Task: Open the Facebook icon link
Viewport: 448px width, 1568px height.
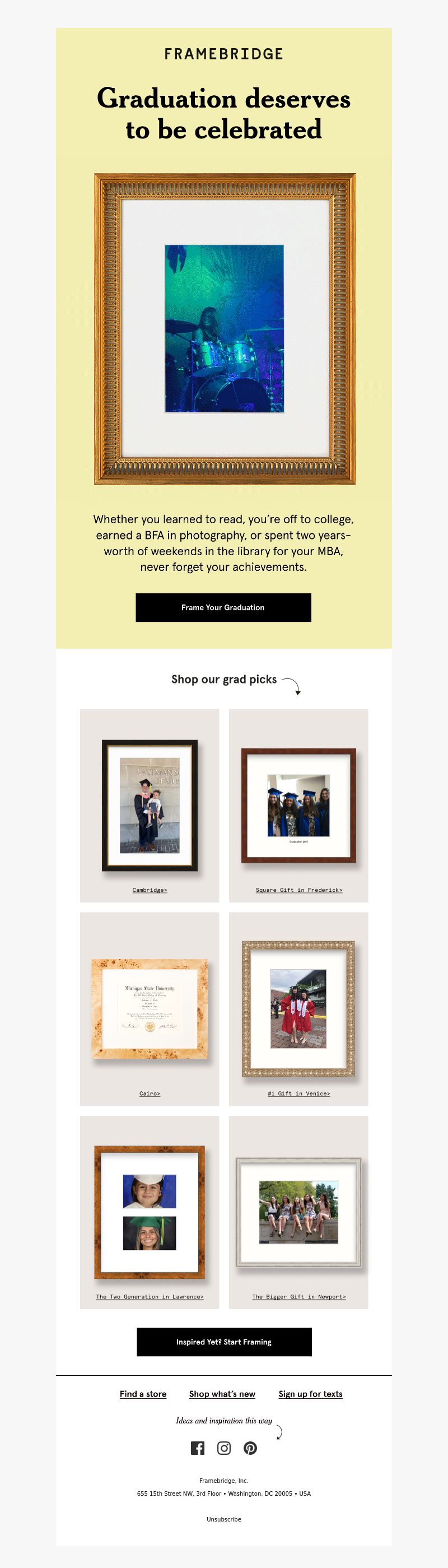Action: pyautogui.click(x=197, y=1448)
